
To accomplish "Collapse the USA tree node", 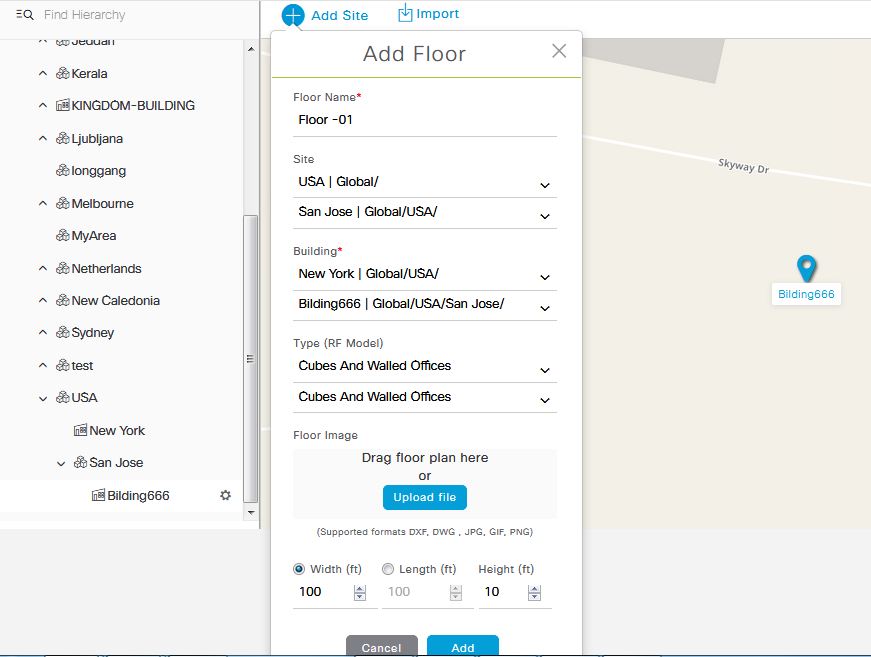I will point(43,398).
